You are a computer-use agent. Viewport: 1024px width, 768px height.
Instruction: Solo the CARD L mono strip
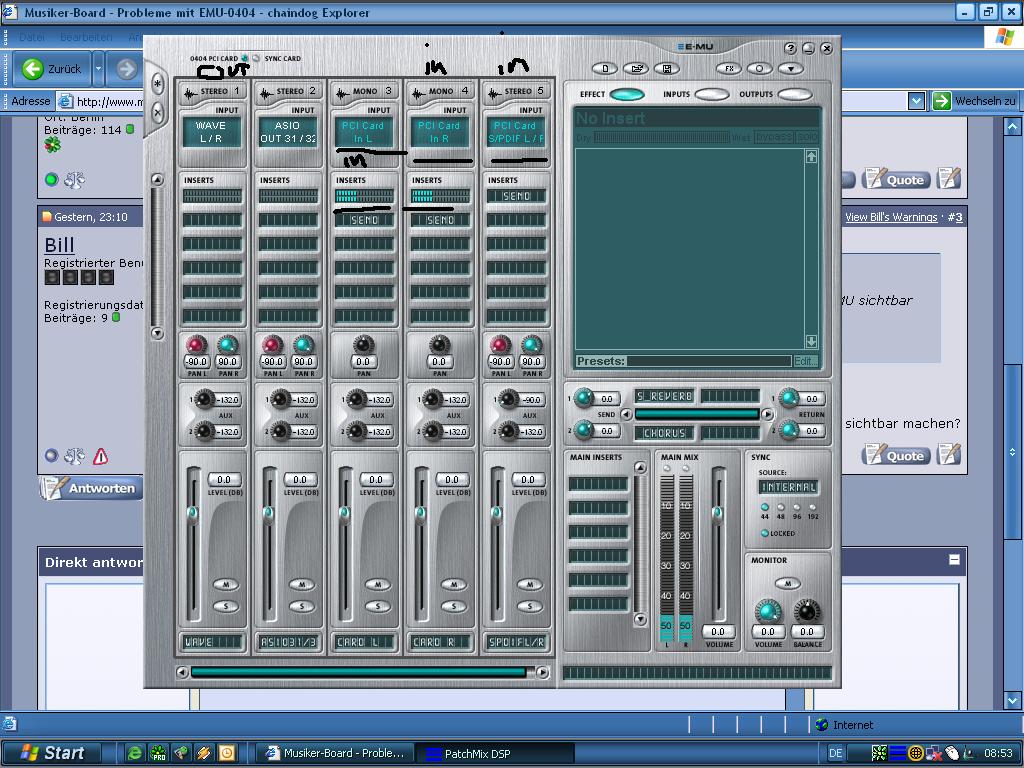click(377, 606)
